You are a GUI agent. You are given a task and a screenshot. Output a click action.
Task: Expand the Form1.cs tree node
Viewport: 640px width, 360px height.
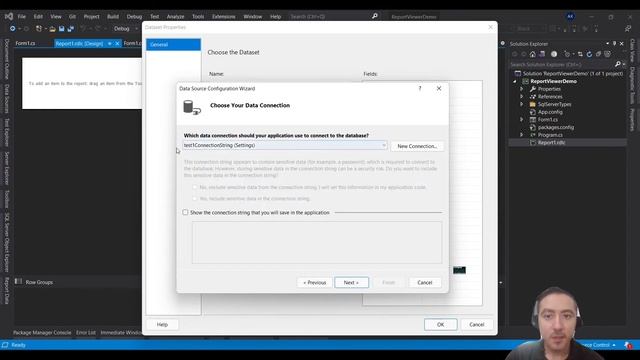point(522,120)
